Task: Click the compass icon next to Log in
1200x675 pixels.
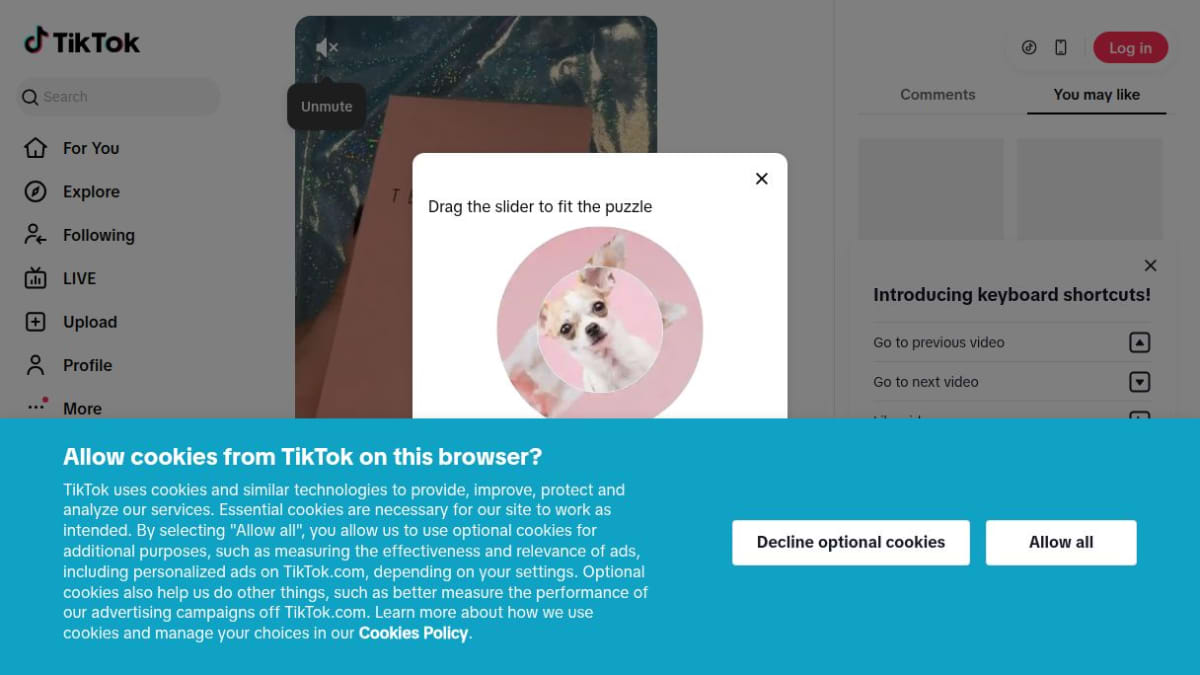Action: tap(1029, 48)
